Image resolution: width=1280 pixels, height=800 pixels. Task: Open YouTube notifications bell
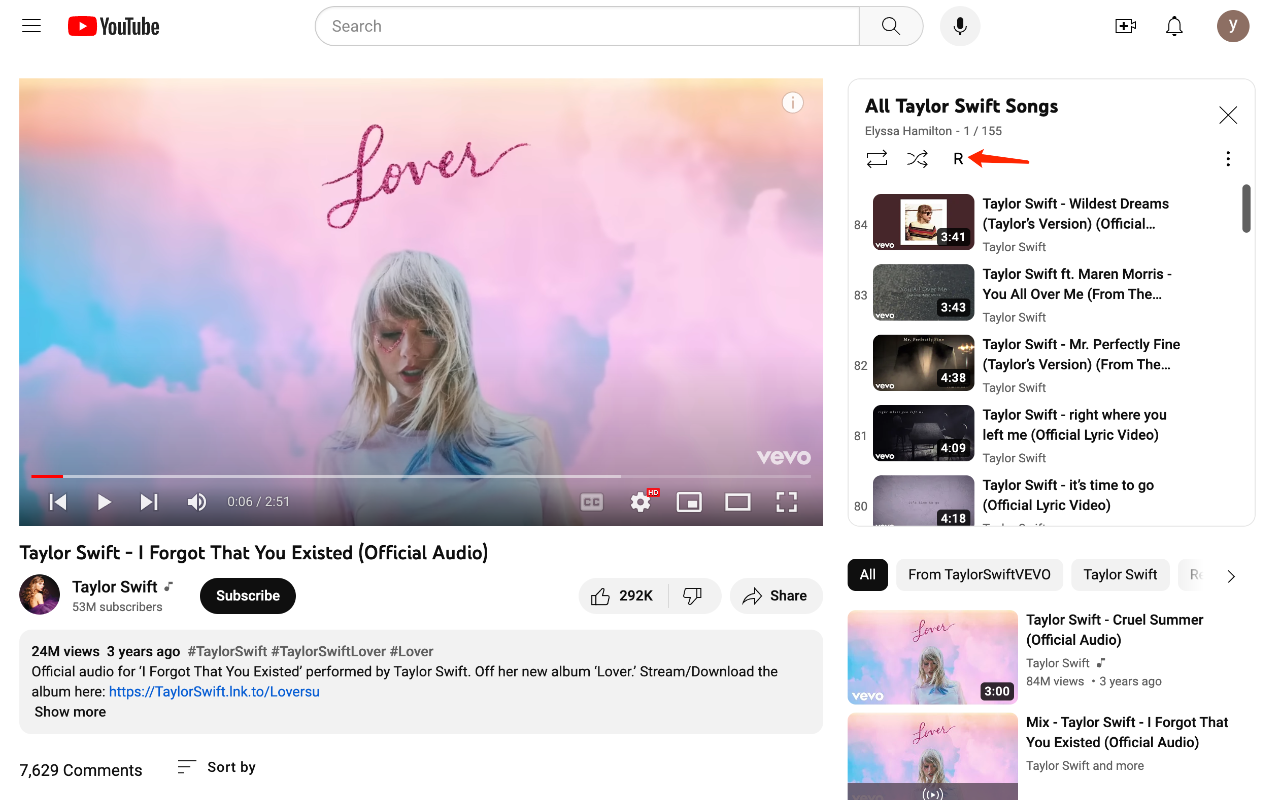1174,26
